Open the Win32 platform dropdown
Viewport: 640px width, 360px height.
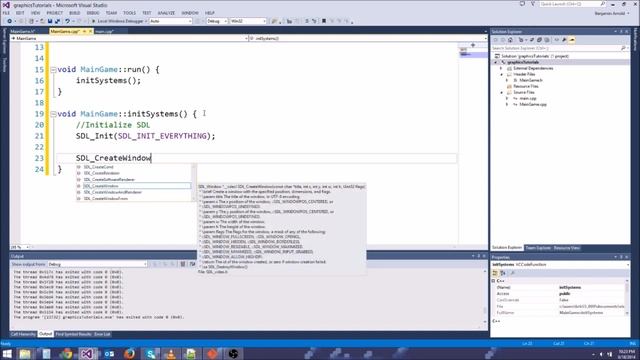coord(248,21)
